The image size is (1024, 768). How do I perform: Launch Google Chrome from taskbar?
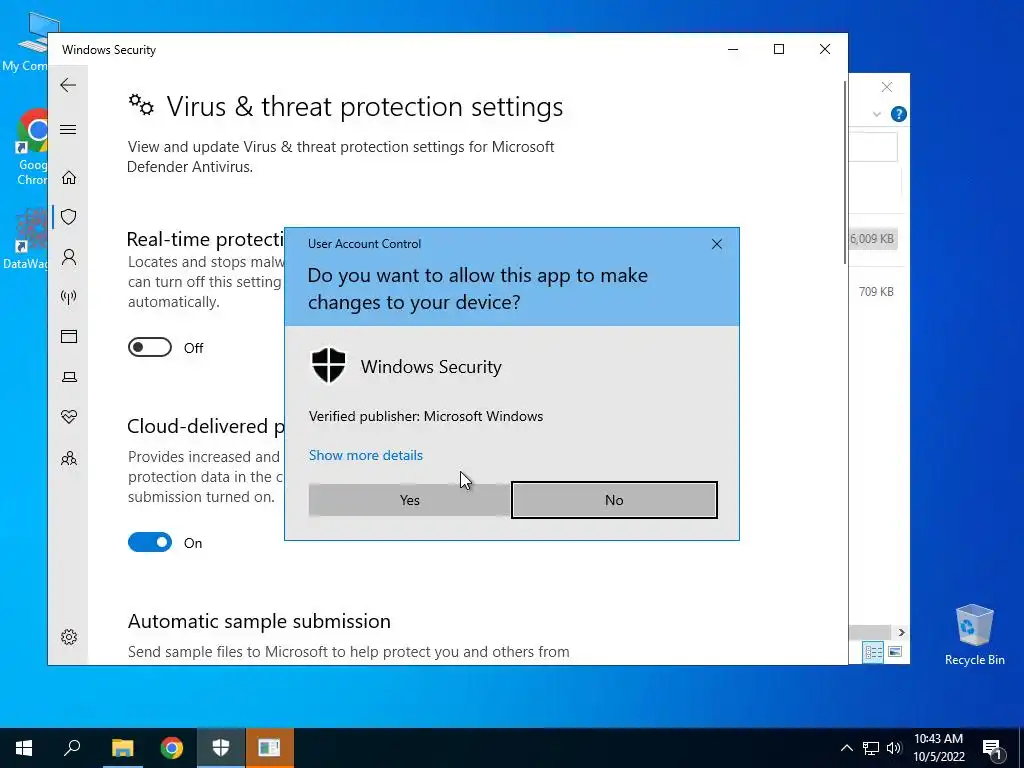(x=172, y=748)
